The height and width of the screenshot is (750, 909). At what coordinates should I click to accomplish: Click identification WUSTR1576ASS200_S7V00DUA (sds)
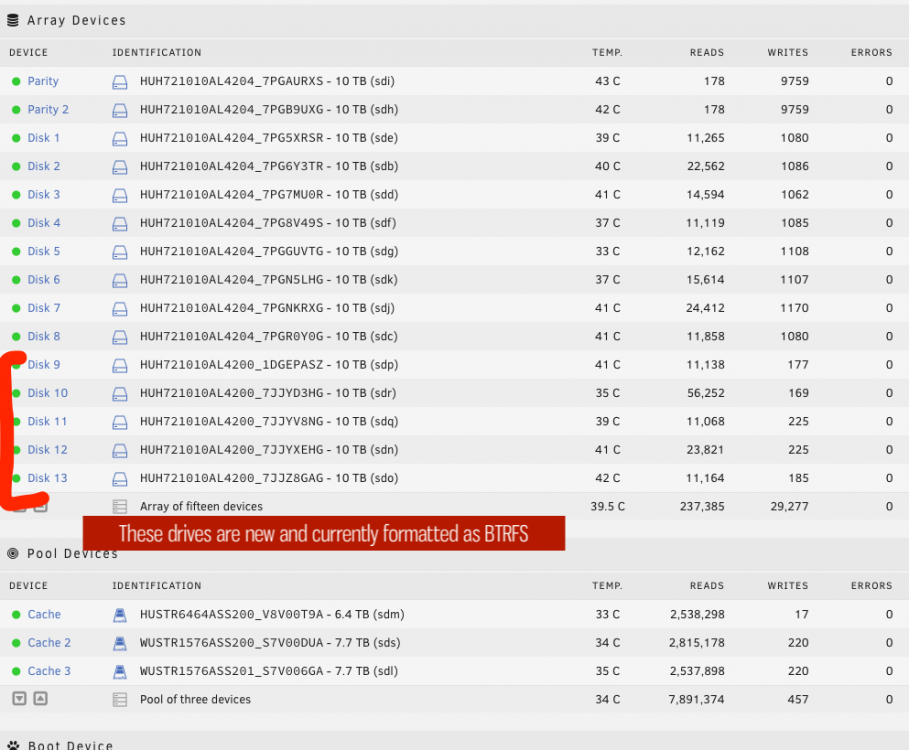270,643
